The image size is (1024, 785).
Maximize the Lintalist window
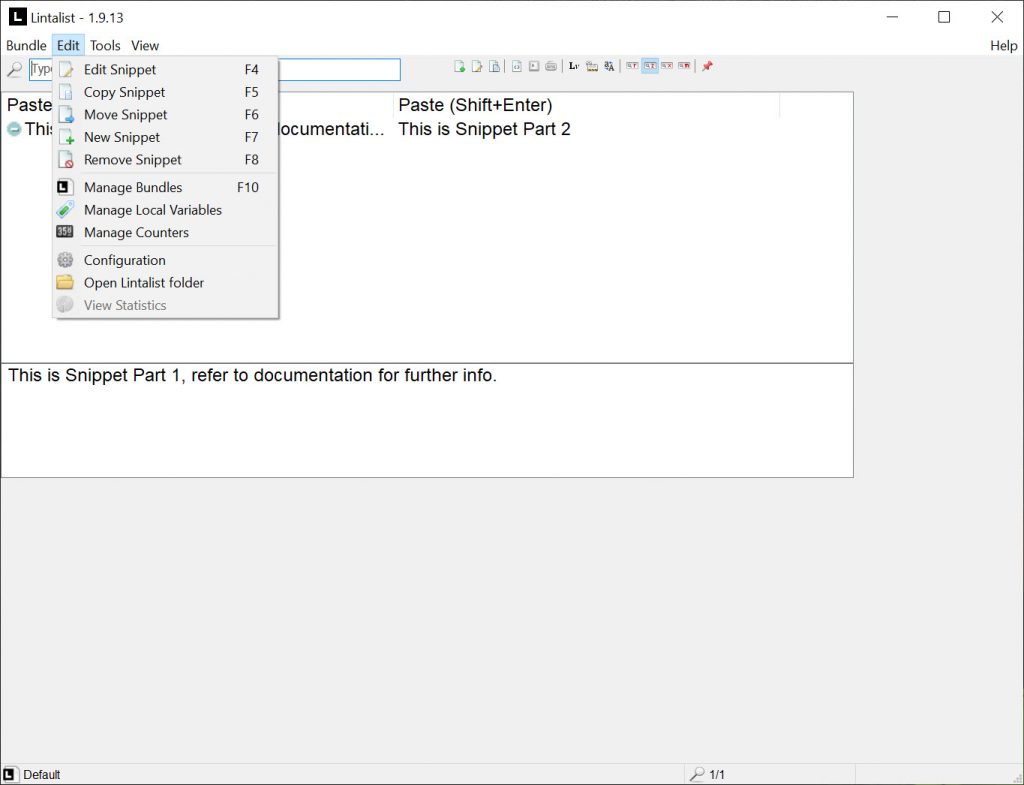click(944, 17)
